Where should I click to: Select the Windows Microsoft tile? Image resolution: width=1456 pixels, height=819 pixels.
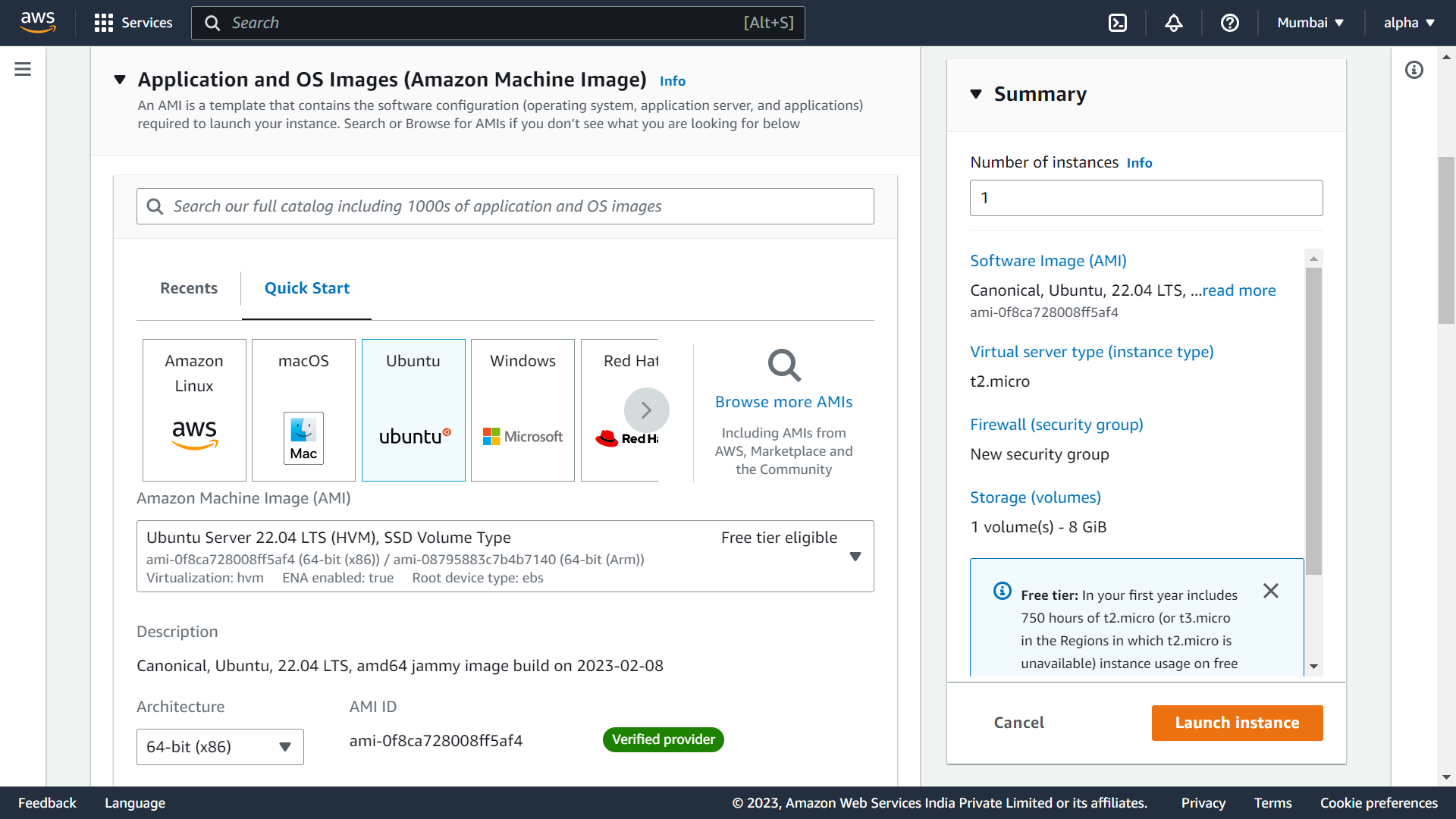522,409
